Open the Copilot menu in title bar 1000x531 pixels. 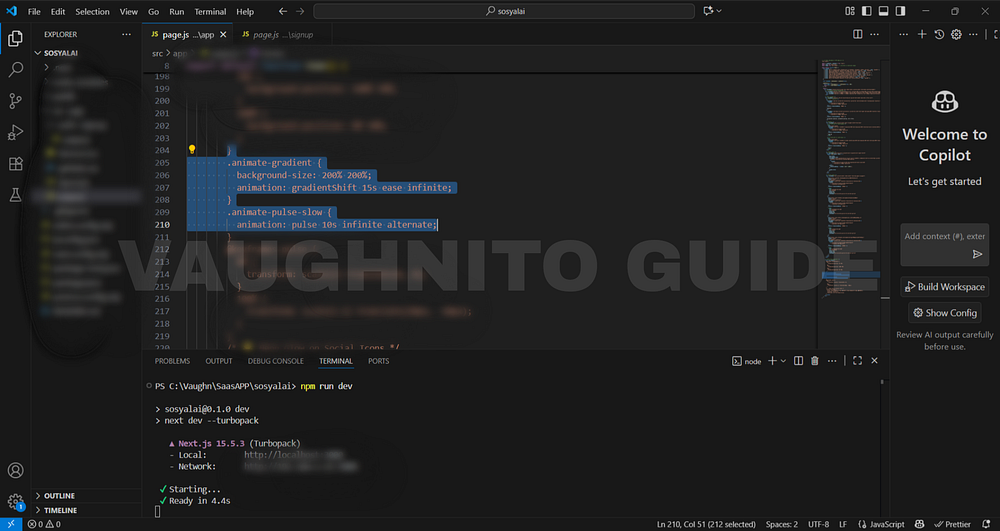pos(712,11)
